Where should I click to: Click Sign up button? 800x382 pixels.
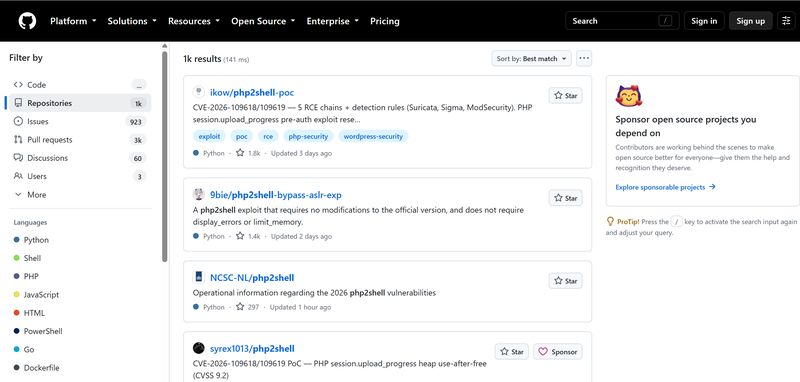tap(751, 21)
